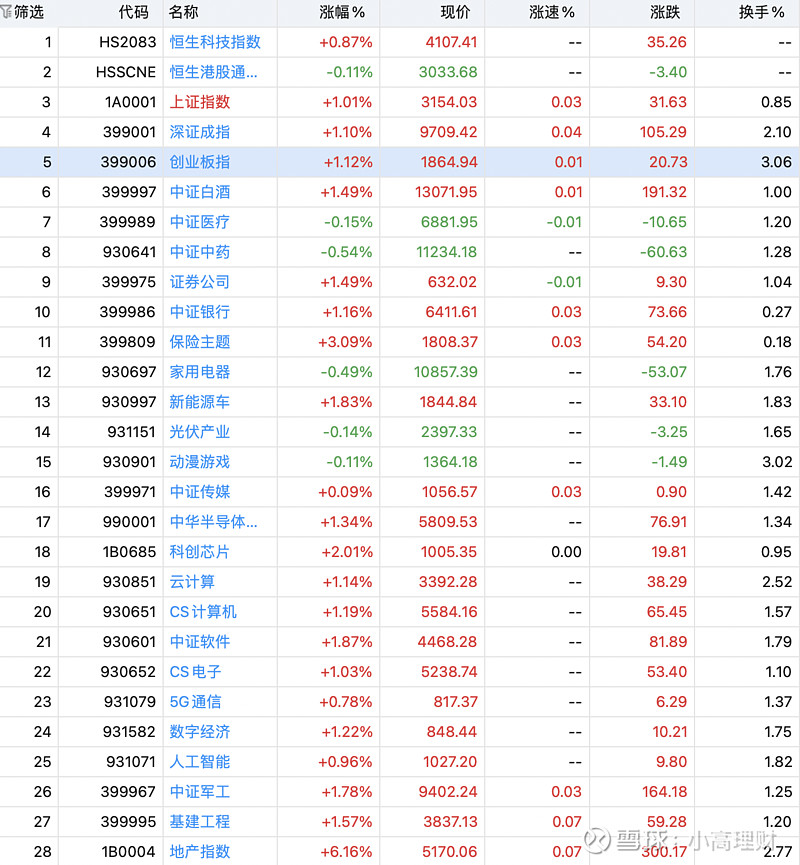The height and width of the screenshot is (865, 800).
Task: Open the 动漫游戏 index
Action: pos(200,462)
